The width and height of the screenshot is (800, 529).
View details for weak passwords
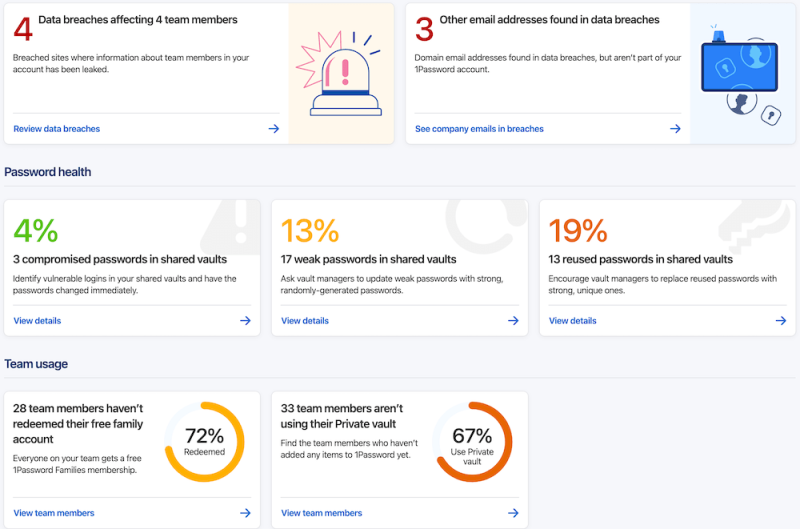coord(305,320)
